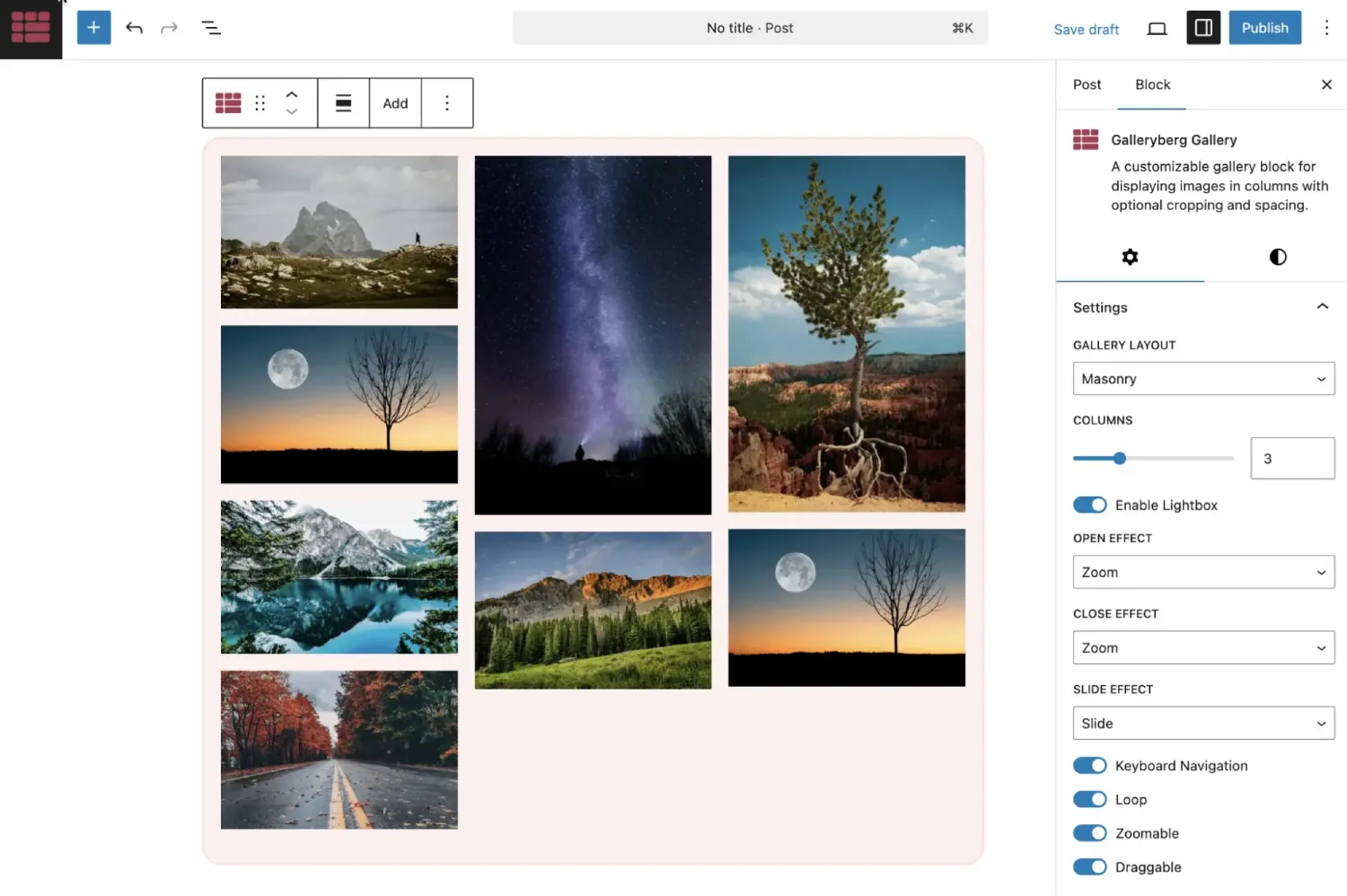
Task: Click the block inserter plus icon
Action: 93,28
